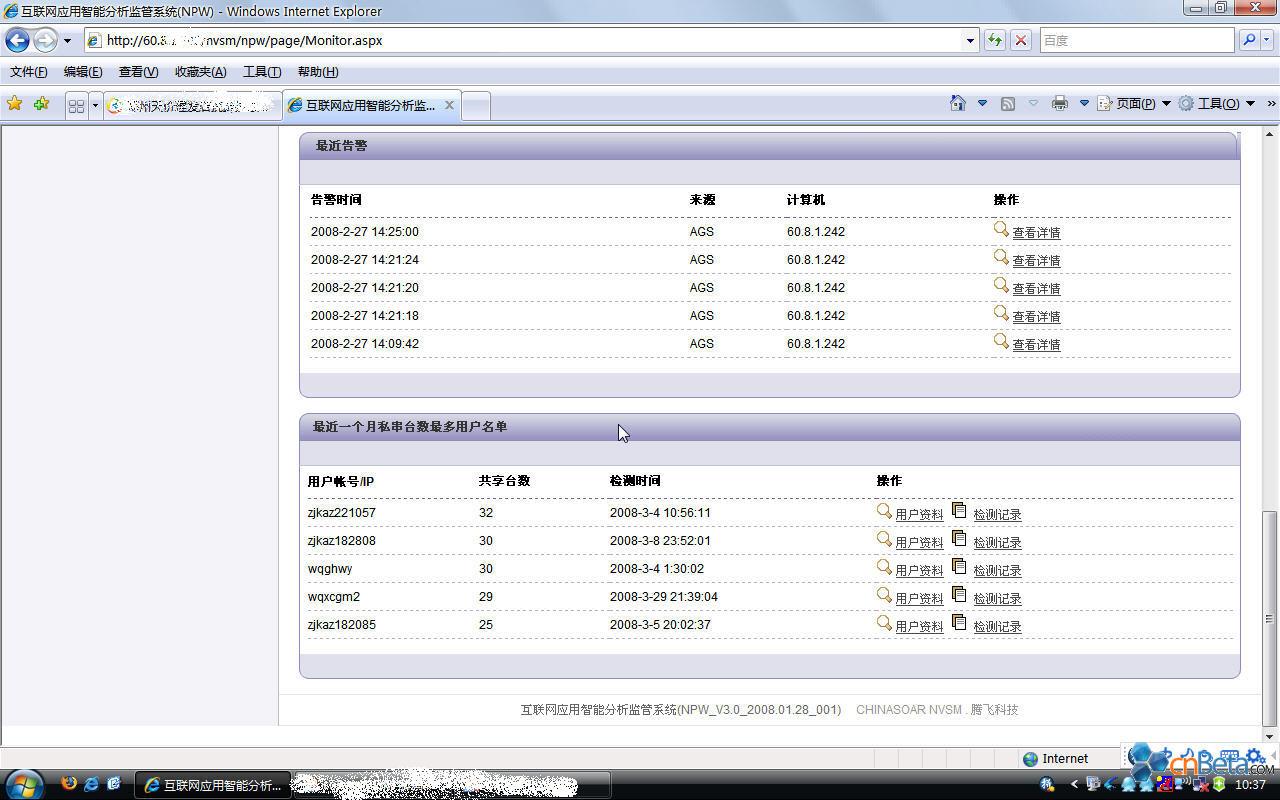
Task: Click the Add to Favorites icon
Action: click(41, 104)
